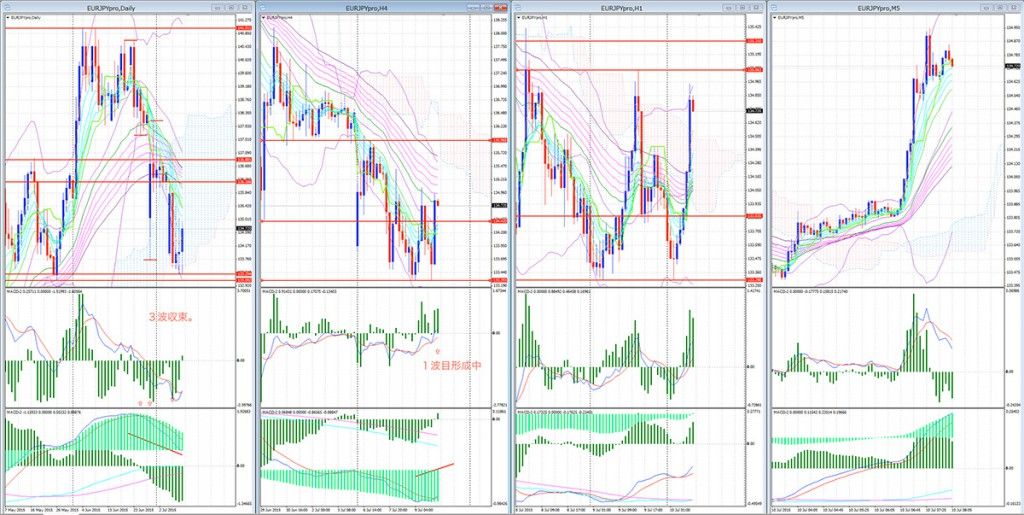Select the EURJPYpro,H1 window title
This screenshot has width=1024, height=515.
[622, 8]
